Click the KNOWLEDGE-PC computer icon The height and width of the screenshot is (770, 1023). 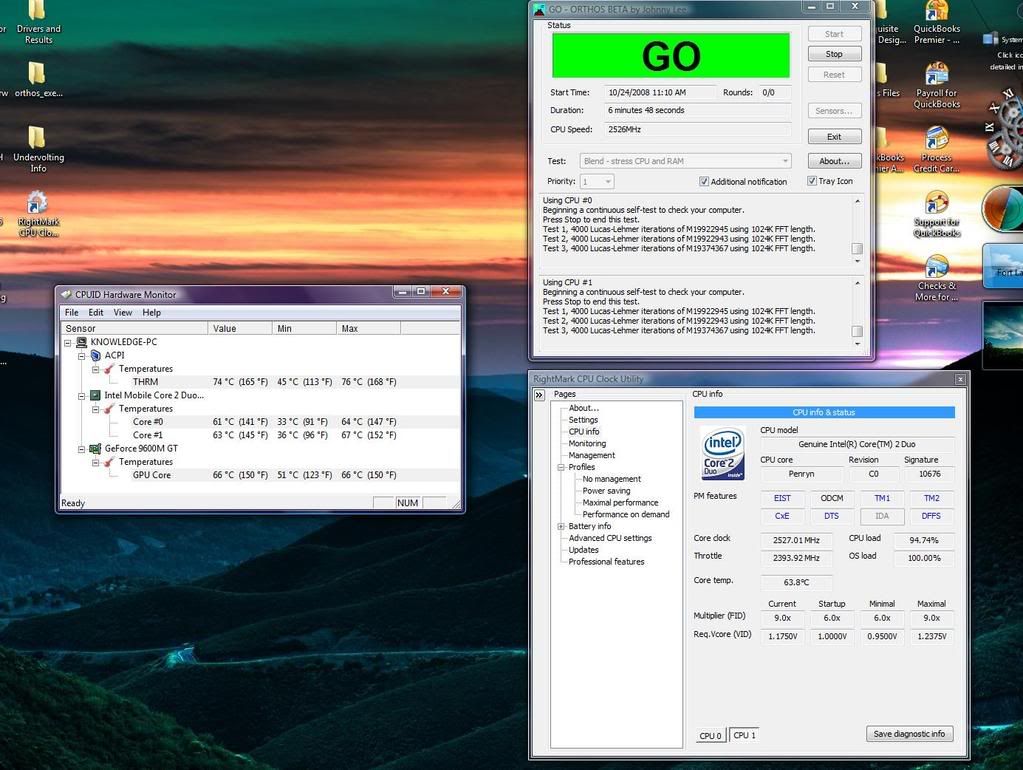coord(81,342)
